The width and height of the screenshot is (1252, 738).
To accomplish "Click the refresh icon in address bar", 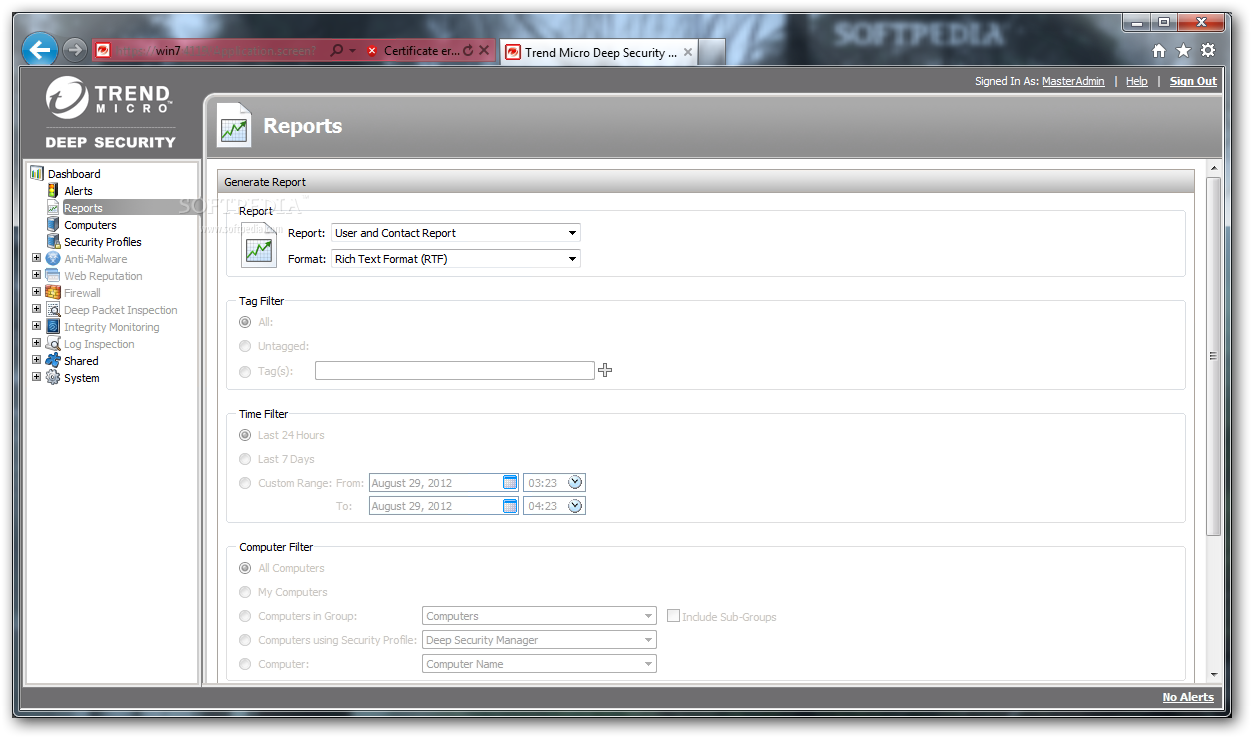I will pos(468,50).
